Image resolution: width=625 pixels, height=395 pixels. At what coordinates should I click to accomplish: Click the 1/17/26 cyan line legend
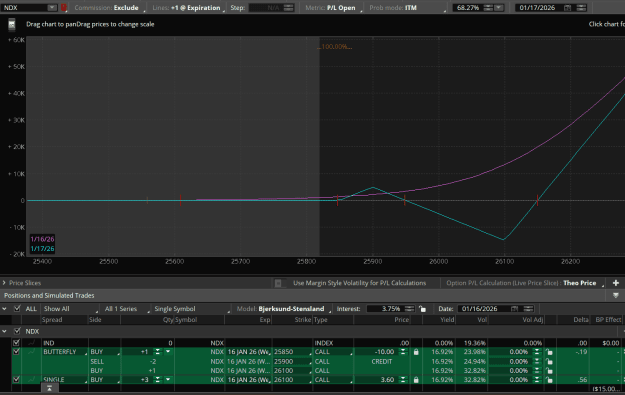[42, 249]
